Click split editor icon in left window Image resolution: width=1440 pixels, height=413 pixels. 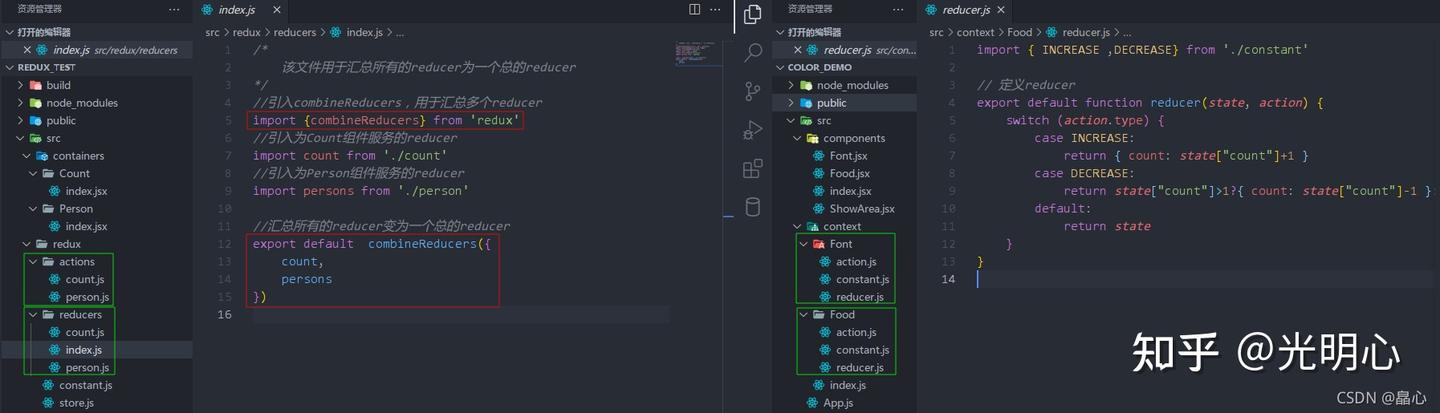click(695, 9)
